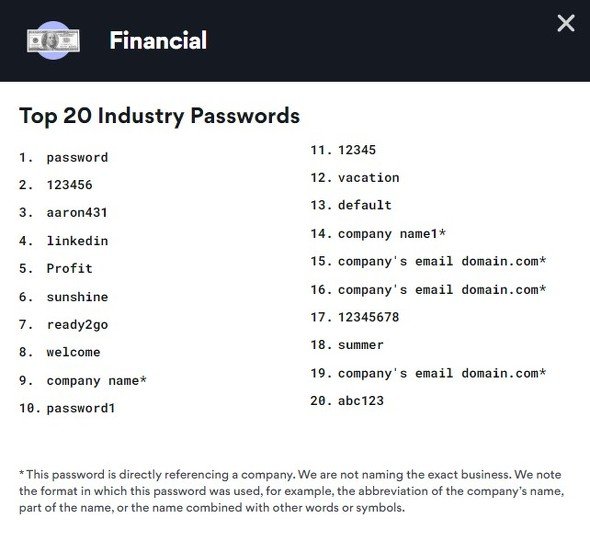This screenshot has width=590, height=552.
Task: Click the Financial header title
Action: click(x=158, y=40)
